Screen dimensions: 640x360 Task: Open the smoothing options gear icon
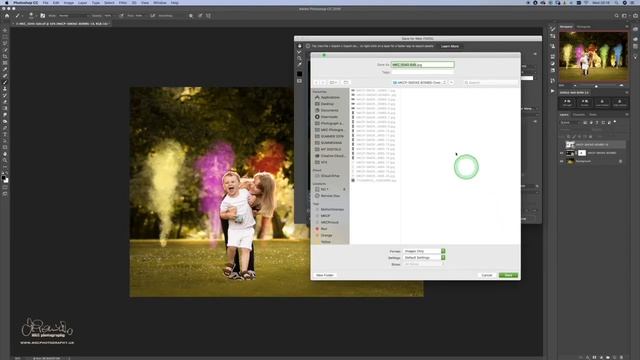[x=191, y=16]
